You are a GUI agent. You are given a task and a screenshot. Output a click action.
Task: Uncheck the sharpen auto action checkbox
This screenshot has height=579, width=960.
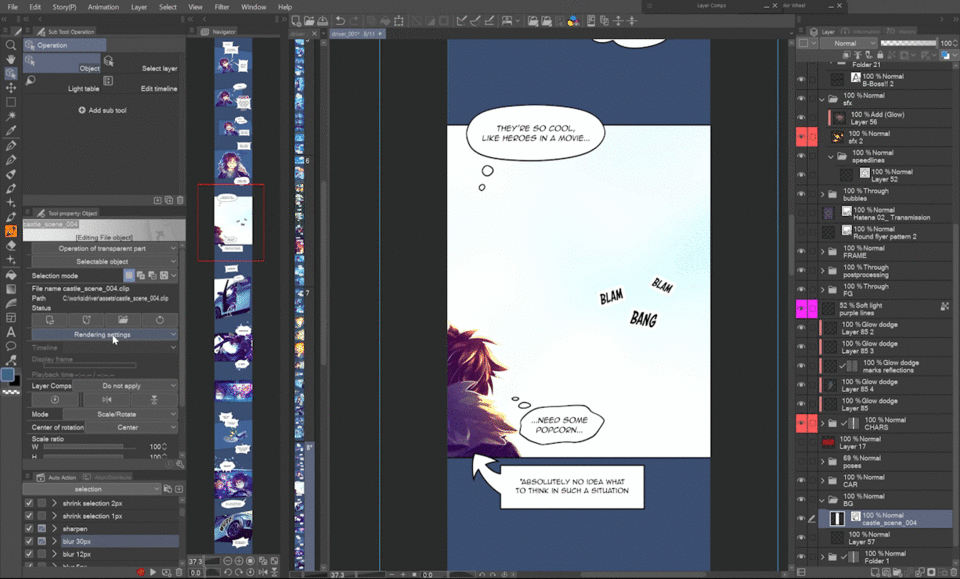[29, 529]
